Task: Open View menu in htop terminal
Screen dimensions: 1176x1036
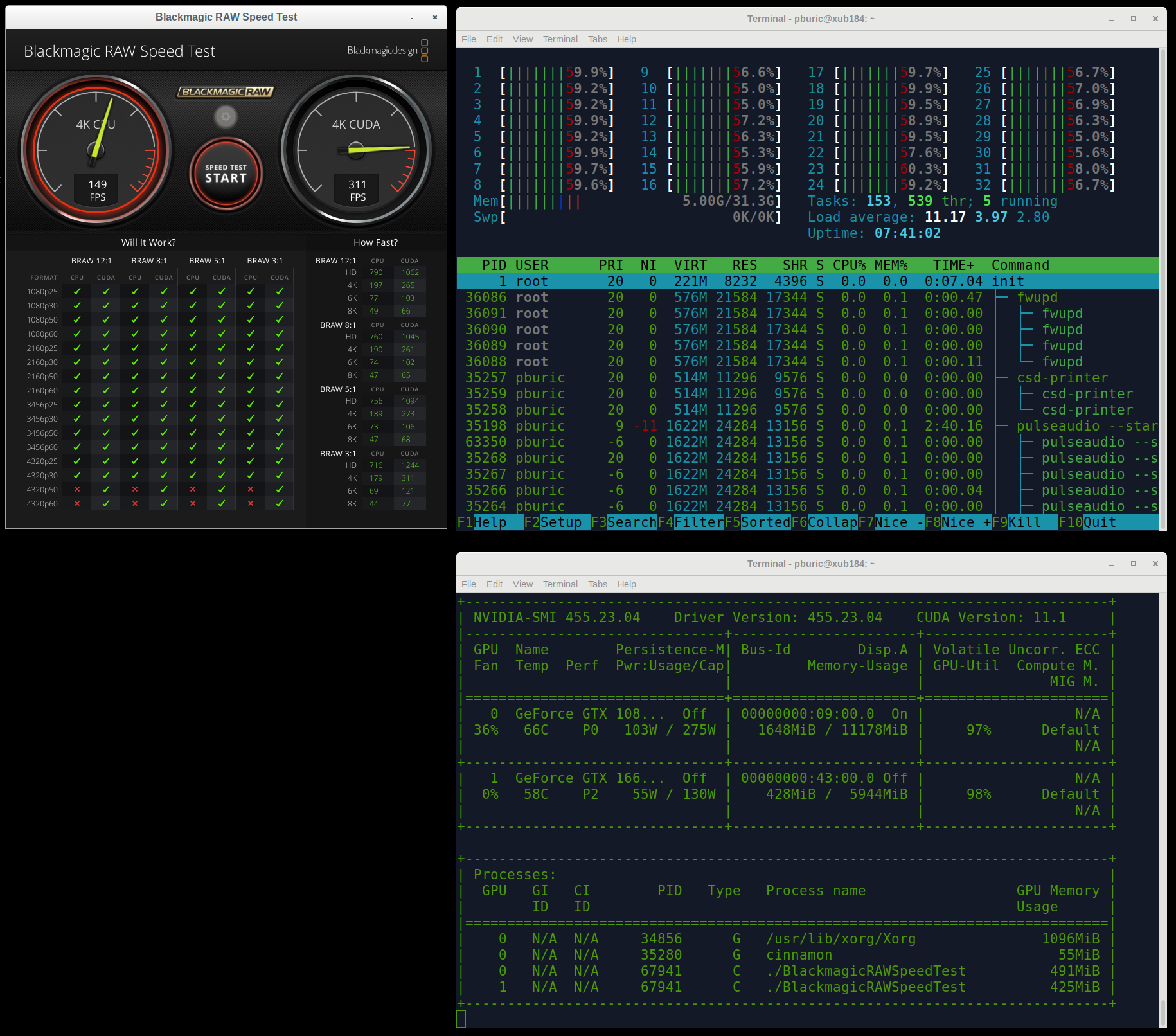Action: coord(522,39)
